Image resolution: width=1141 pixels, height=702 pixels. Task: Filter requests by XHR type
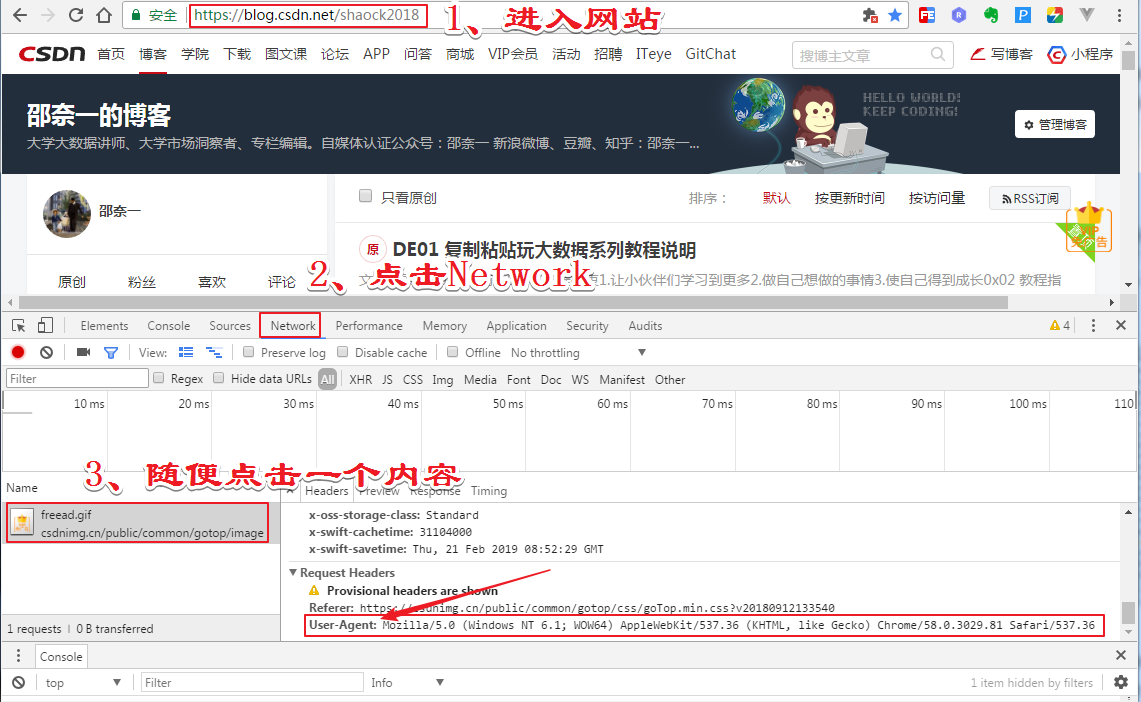point(360,380)
